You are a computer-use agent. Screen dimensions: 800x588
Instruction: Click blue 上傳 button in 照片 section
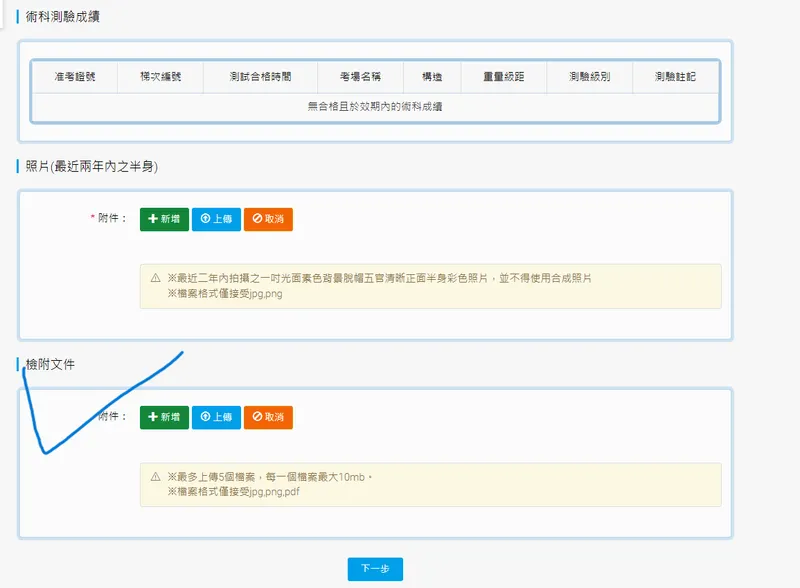(216, 219)
